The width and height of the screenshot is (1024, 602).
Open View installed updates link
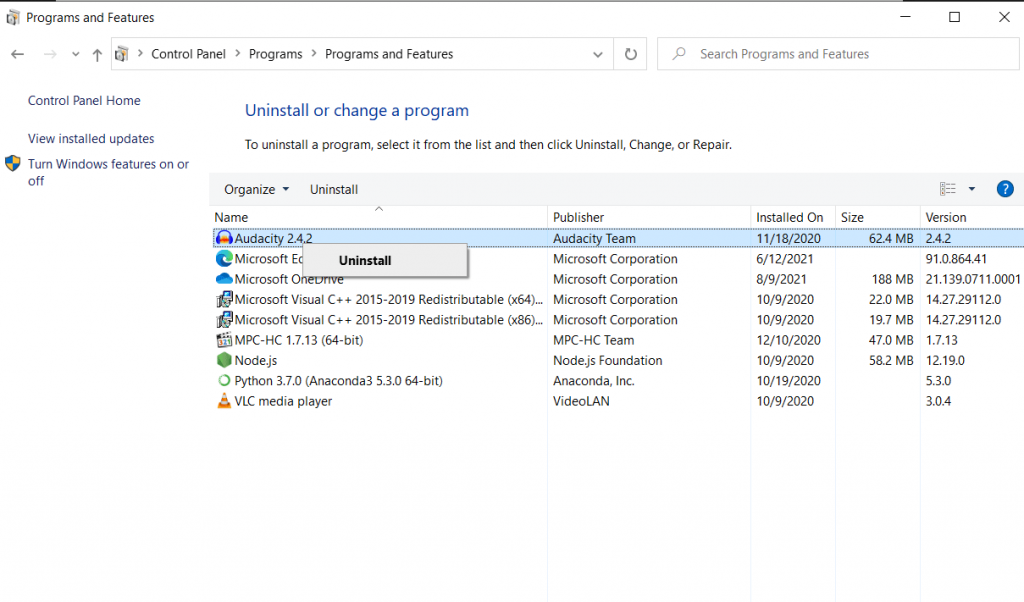click(91, 138)
